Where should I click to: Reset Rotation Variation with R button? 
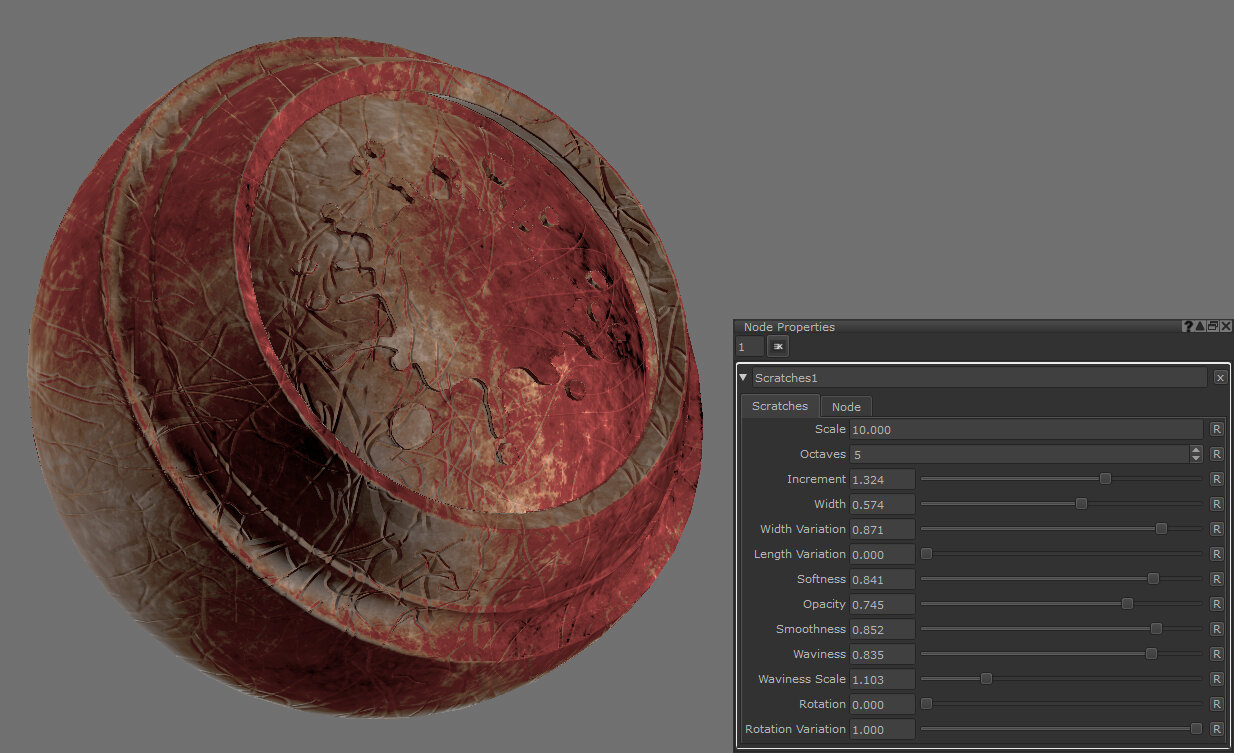pyautogui.click(x=1216, y=729)
